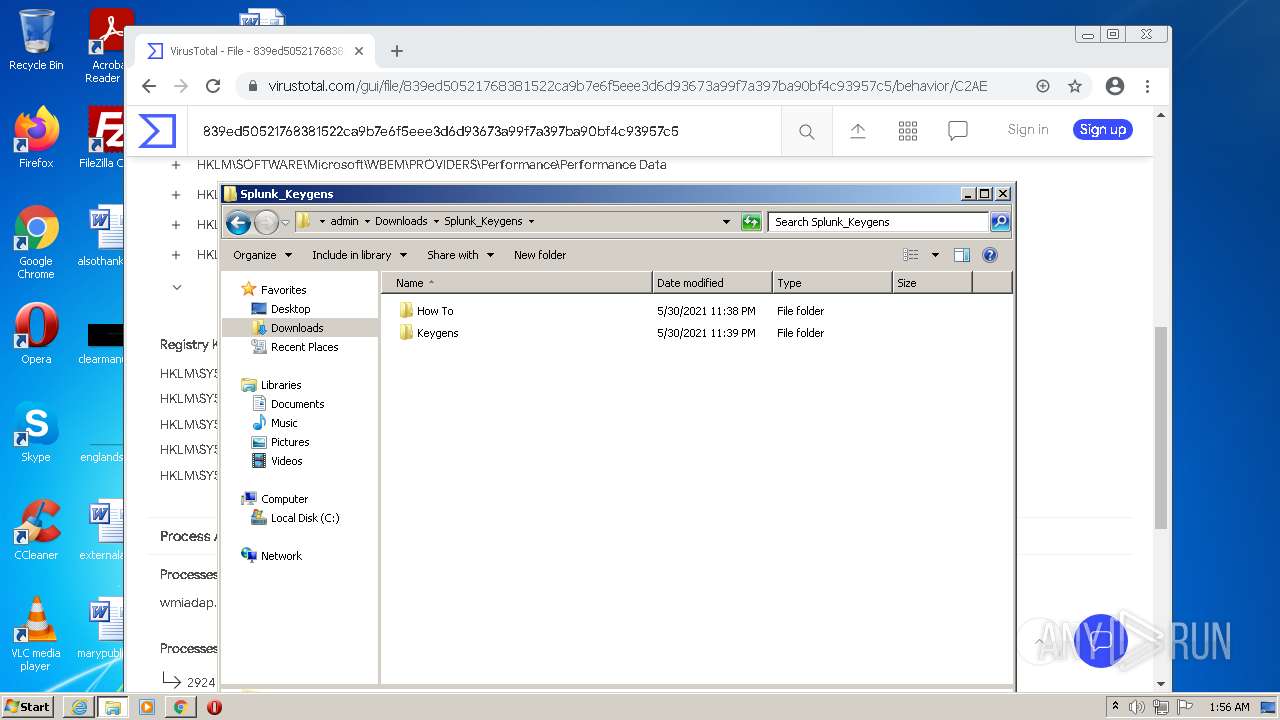Toggle the preview pane icon

962,255
